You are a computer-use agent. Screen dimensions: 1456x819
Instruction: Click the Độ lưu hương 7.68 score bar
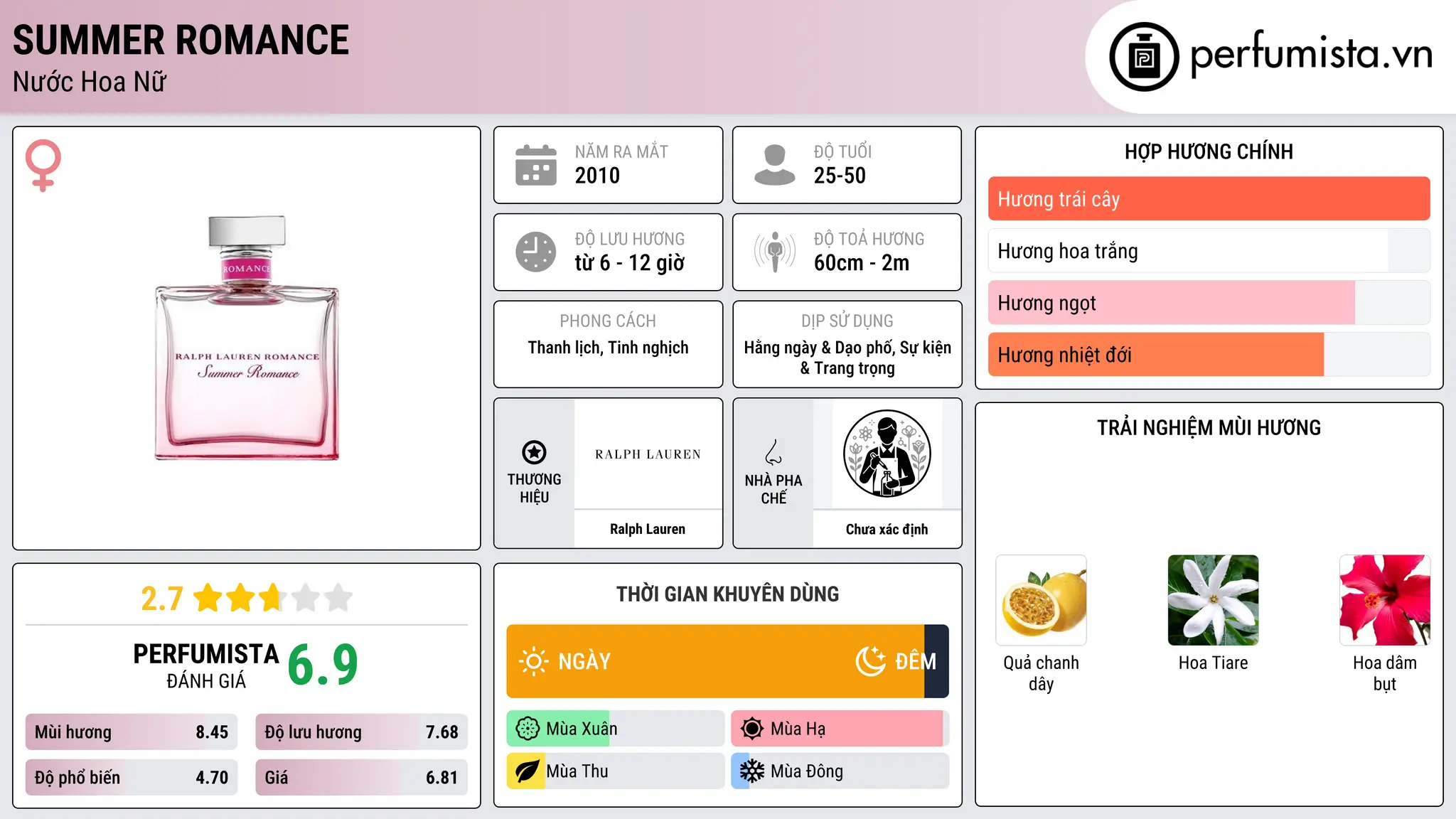[361, 732]
